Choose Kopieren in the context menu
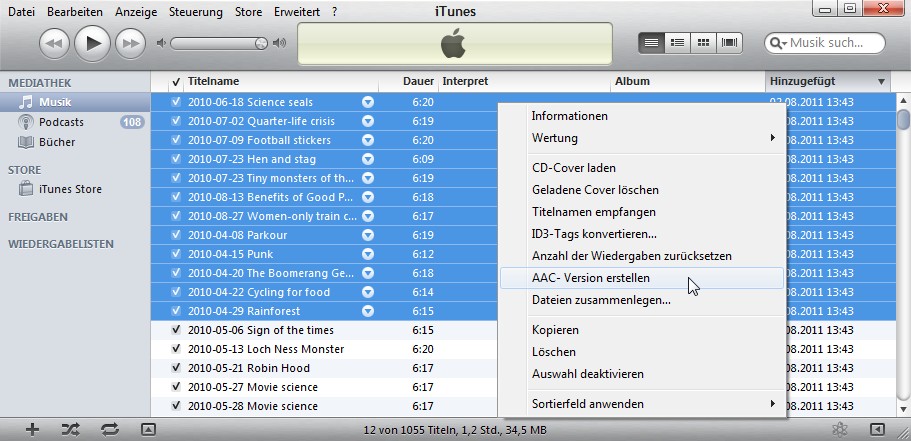Screen dimensions: 911x441 pyautogui.click(x=642, y=329)
